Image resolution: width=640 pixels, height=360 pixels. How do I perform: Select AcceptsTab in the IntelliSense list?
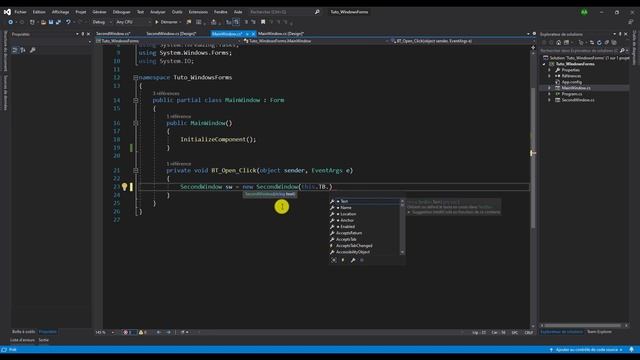point(364,239)
